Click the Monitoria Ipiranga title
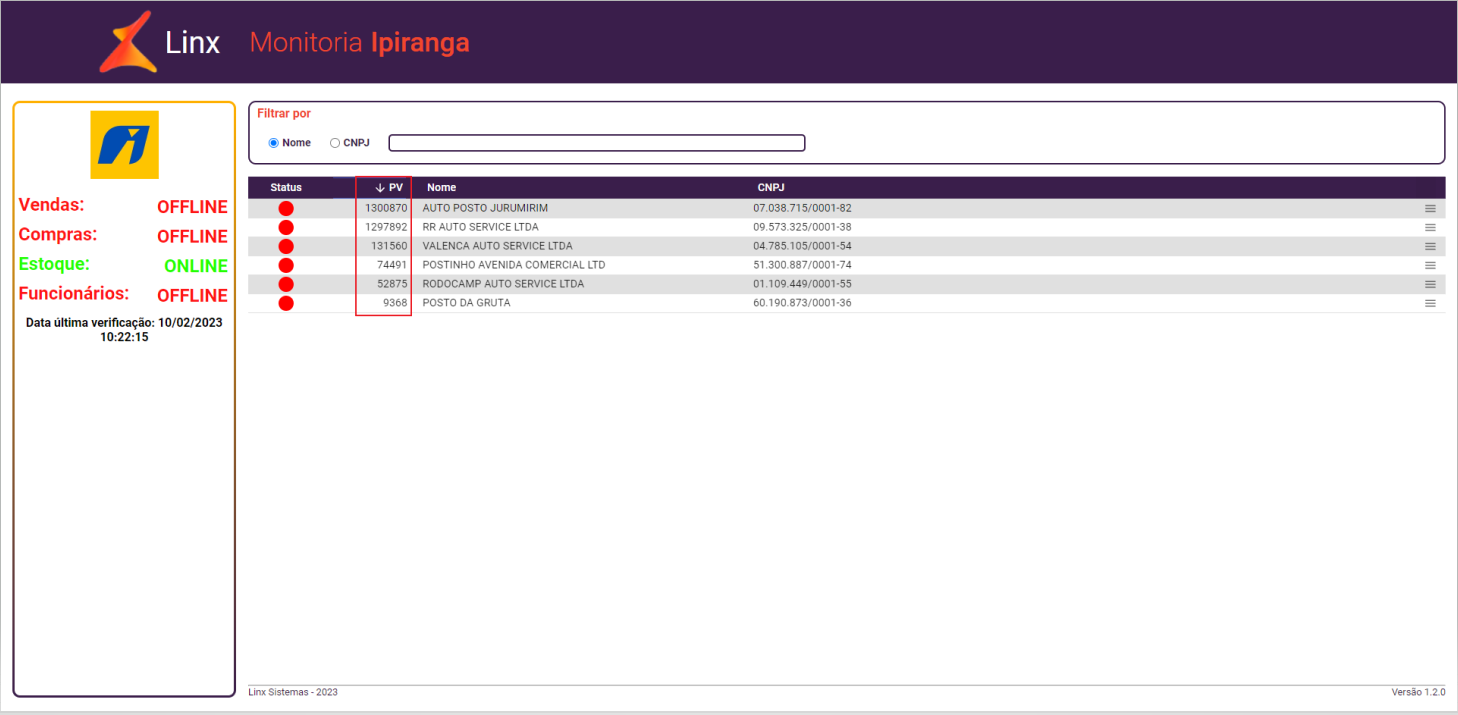The height and width of the screenshot is (715, 1458). click(x=359, y=43)
